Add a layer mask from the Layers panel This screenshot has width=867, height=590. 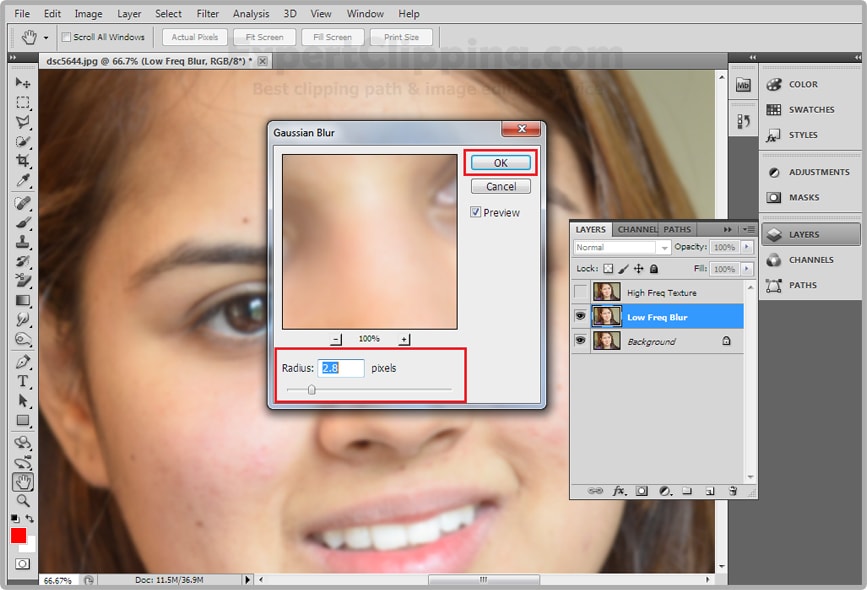pos(640,489)
